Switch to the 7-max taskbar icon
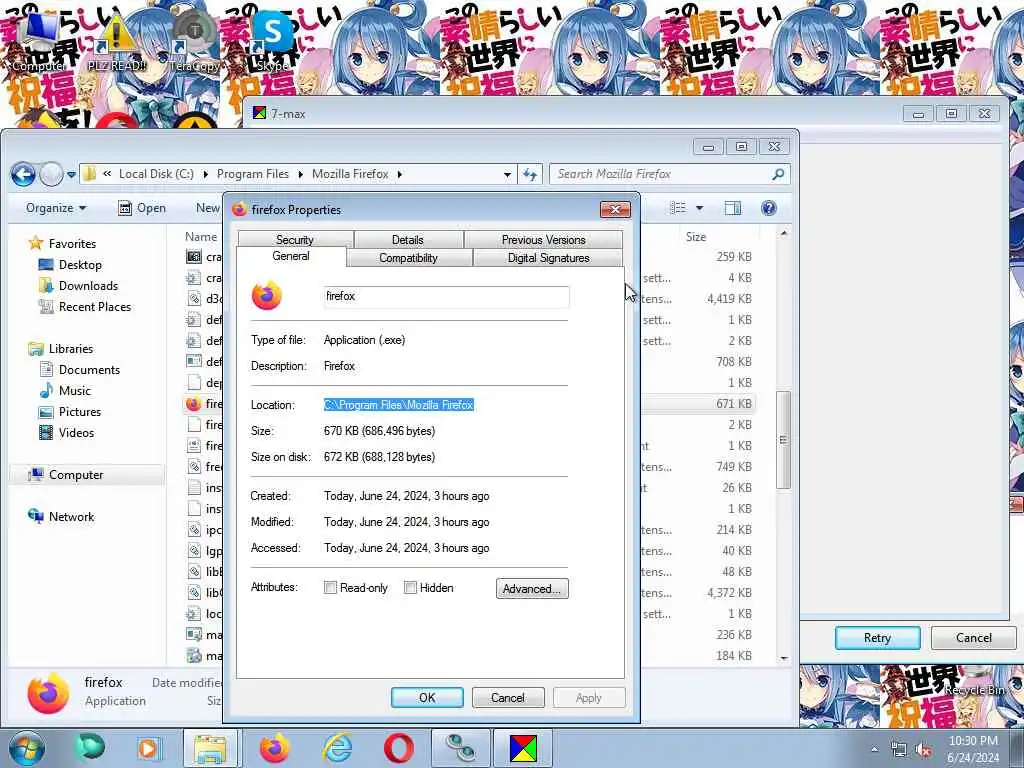This screenshot has height=768, width=1024. pos(522,748)
